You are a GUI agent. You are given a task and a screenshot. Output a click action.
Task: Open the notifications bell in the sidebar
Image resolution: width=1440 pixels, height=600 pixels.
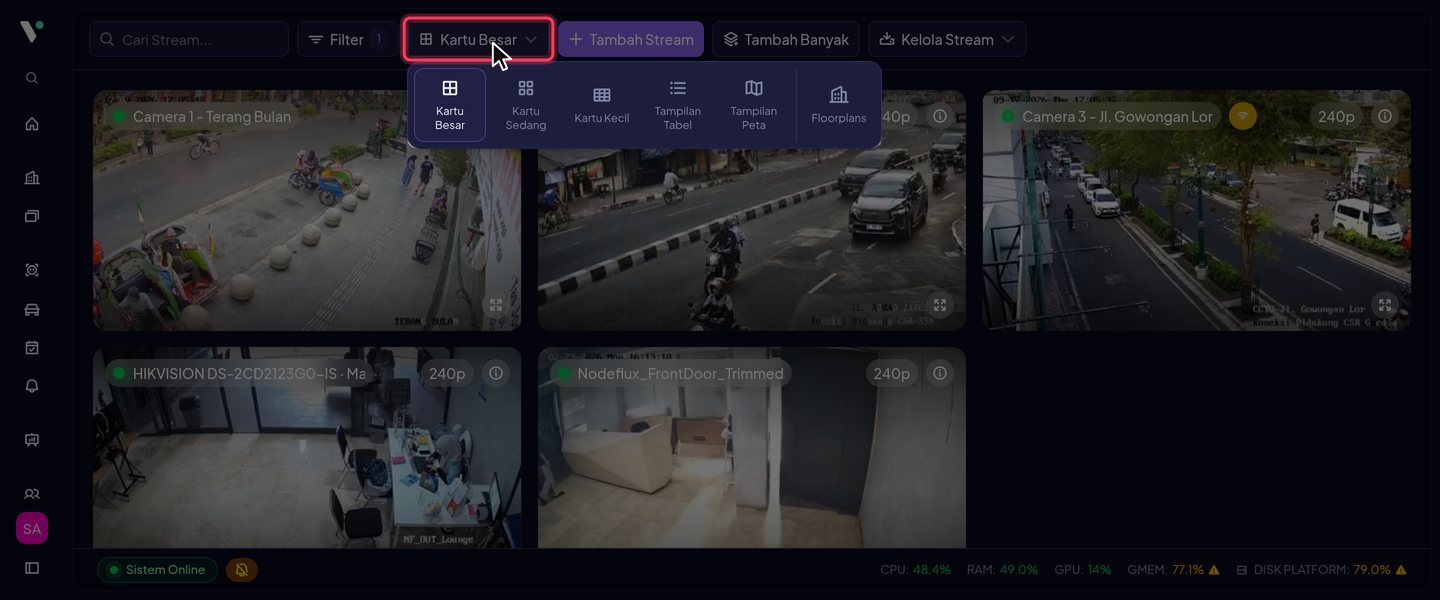(32, 386)
